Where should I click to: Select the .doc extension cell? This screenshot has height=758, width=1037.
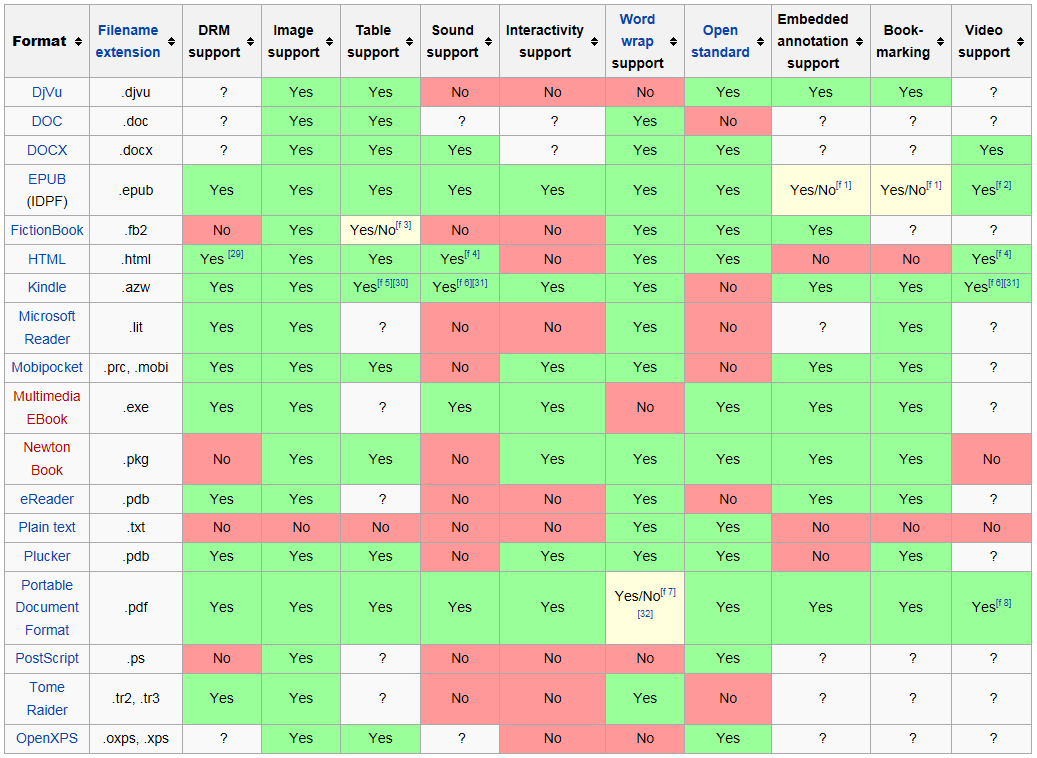pos(136,121)
